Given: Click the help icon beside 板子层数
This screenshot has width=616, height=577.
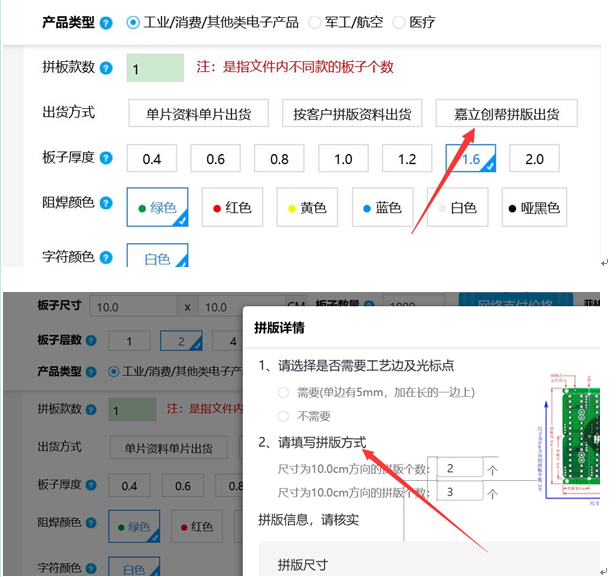Looking at the screenshot, I should [x=92, y=341].
